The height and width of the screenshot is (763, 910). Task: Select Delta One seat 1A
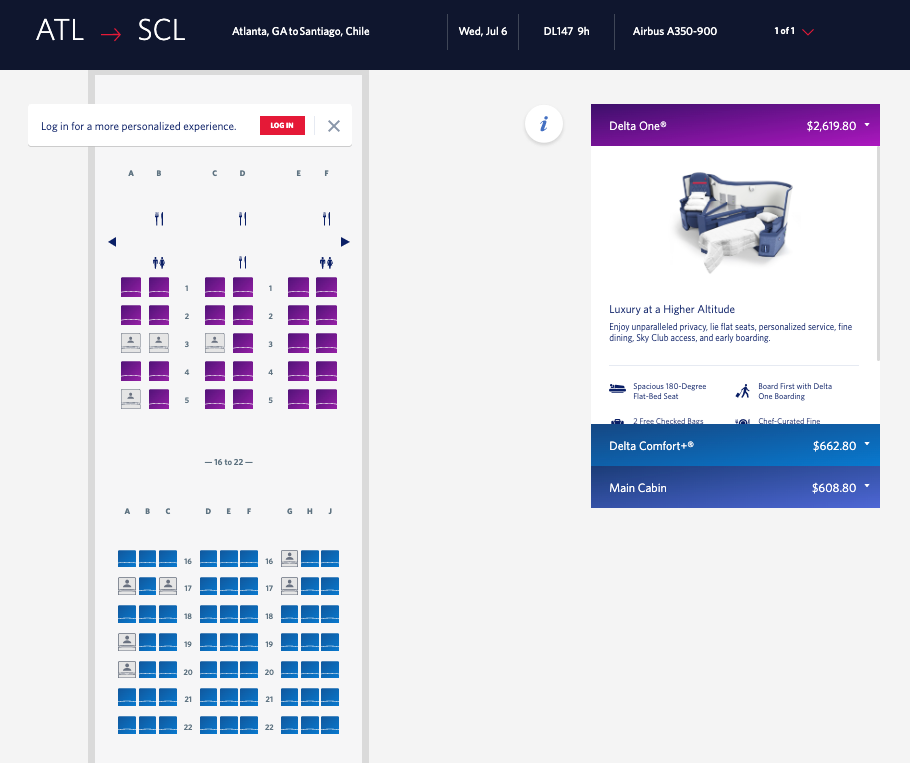[131, 288]
